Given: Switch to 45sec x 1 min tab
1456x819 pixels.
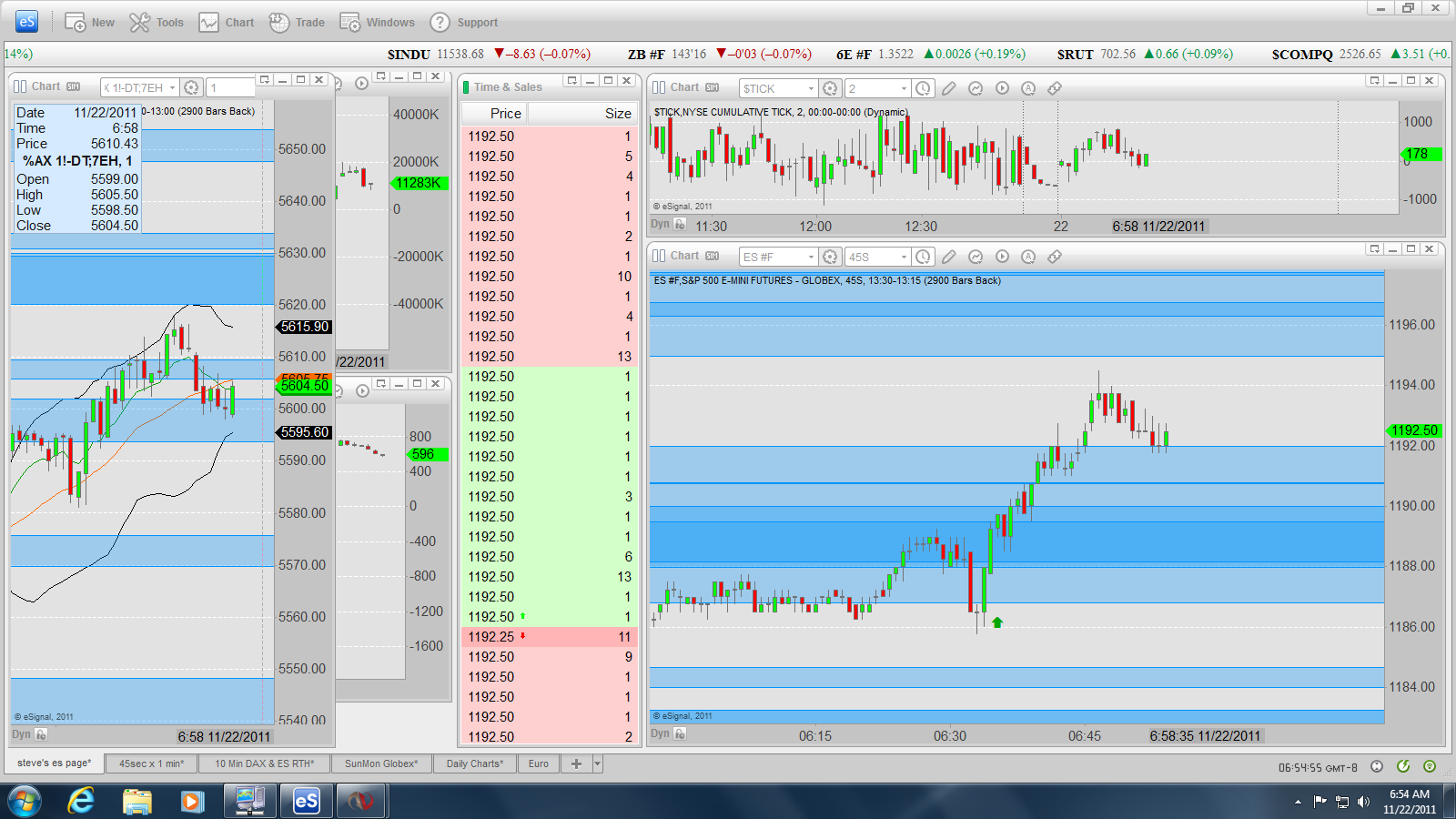Looking at the screenshot, I should 151,763.
